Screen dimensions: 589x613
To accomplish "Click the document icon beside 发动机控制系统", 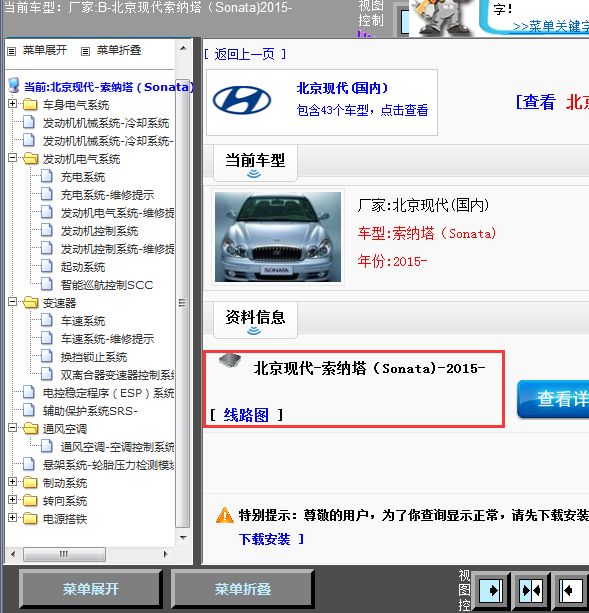I will tap(47, 230).
